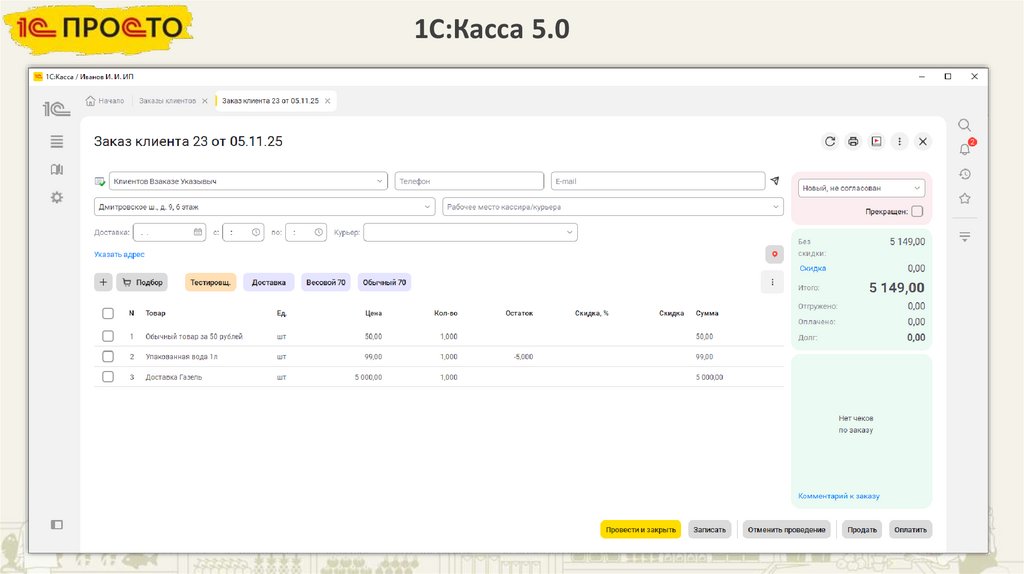
Task: Check the row 'Доставка Газель'
Action: [108, 377]
